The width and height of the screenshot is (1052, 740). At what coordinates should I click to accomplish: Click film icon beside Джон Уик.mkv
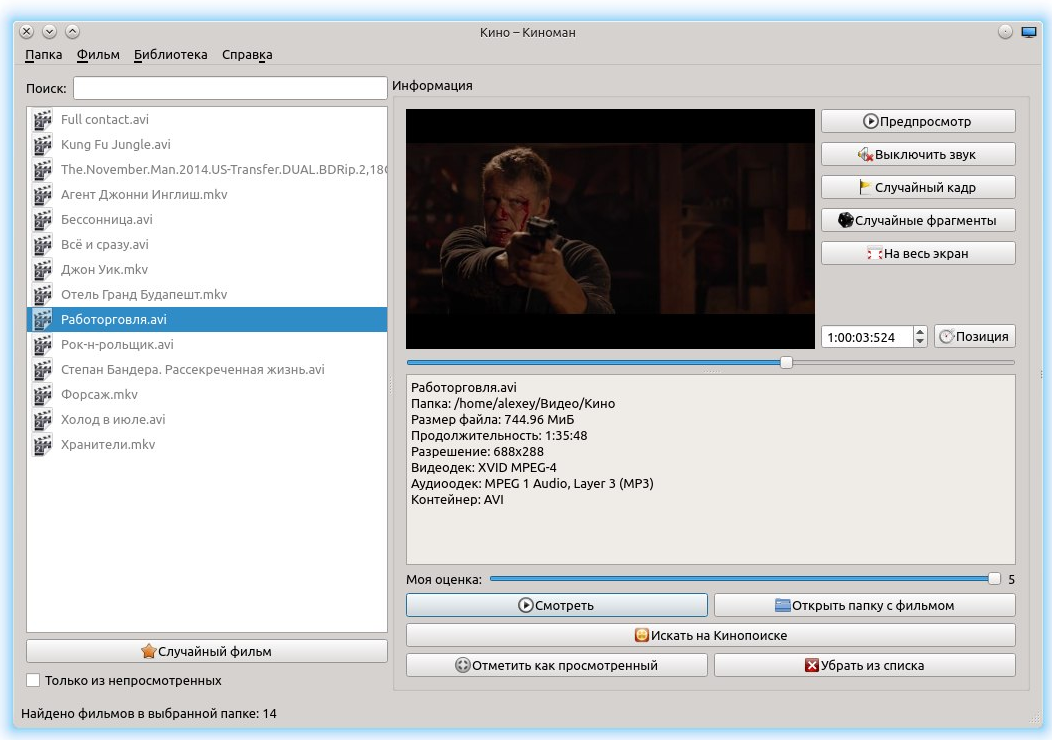click(42, 269)
